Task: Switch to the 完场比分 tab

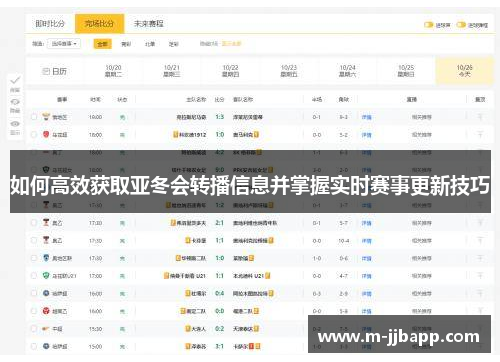Action: pyautogui.click(x=99, y=24)
